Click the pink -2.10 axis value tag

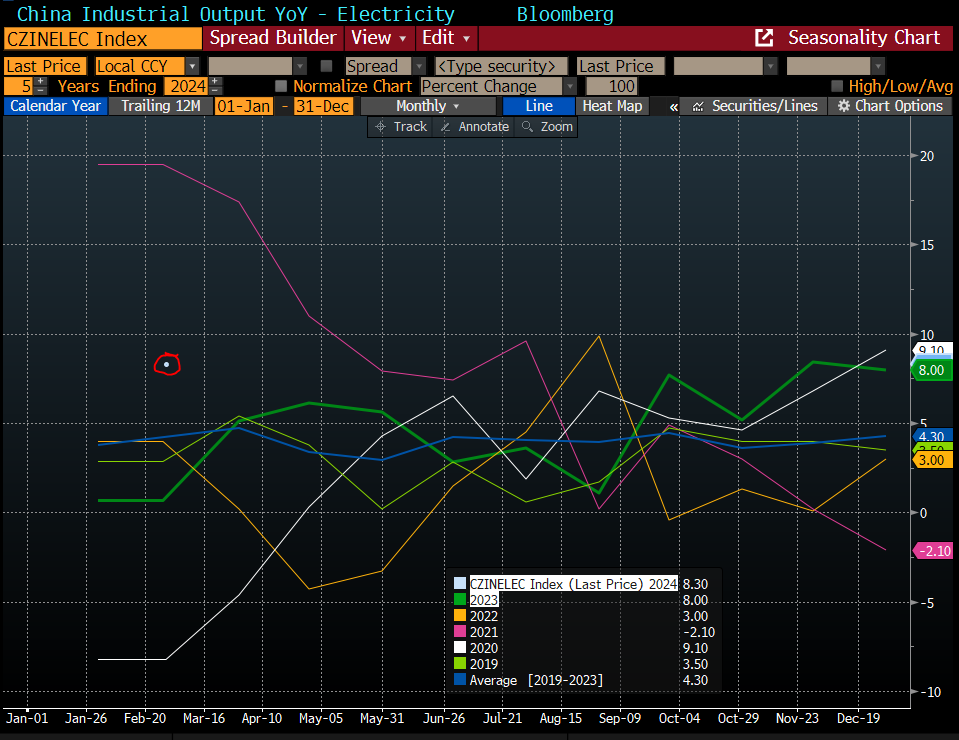pos(934,551)
